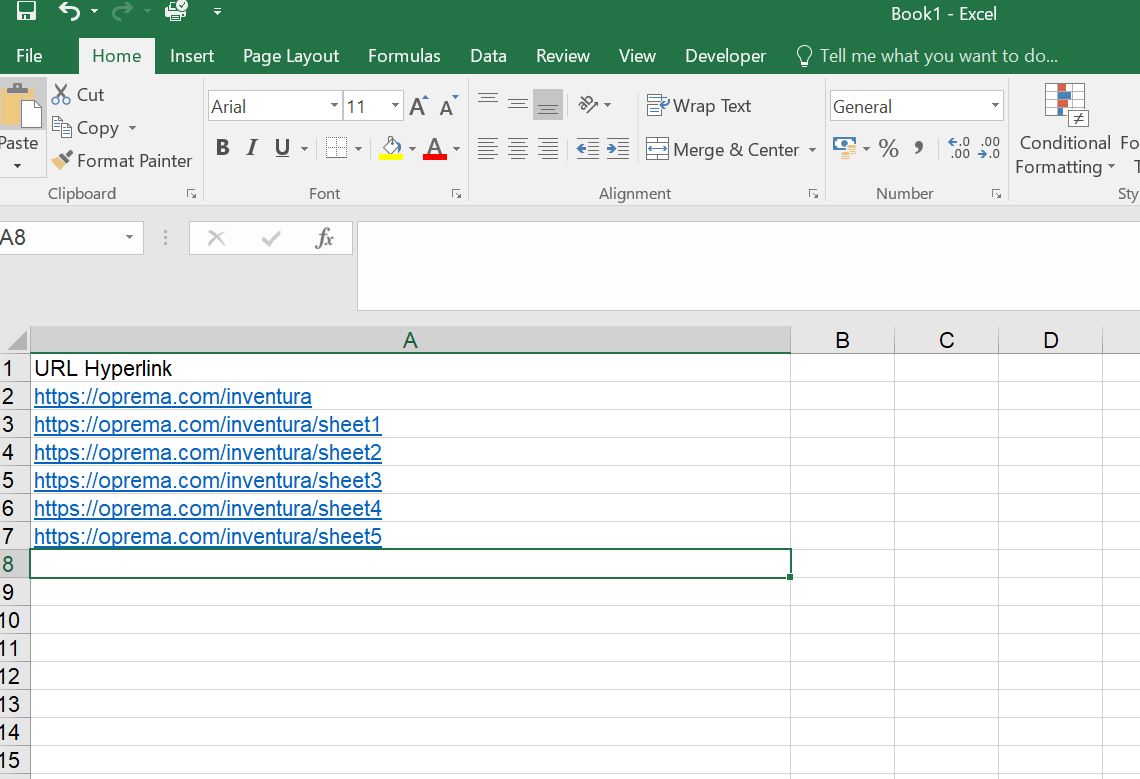Image resolution: width=1140 pixels, height=779 pixels.
Task: Apply Comma Style icon
Action: point(919,148)
